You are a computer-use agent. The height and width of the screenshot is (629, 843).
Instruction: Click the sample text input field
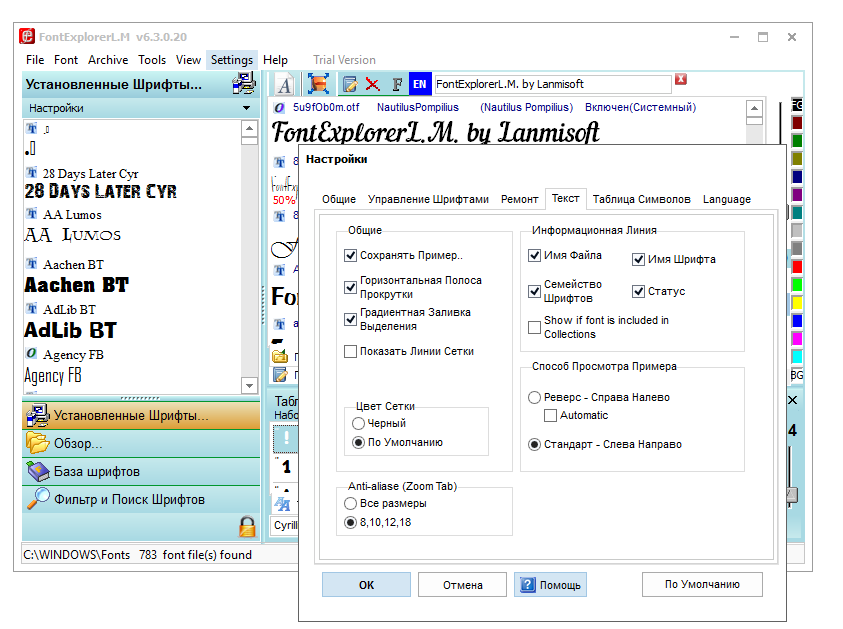[x=553, y=84]
